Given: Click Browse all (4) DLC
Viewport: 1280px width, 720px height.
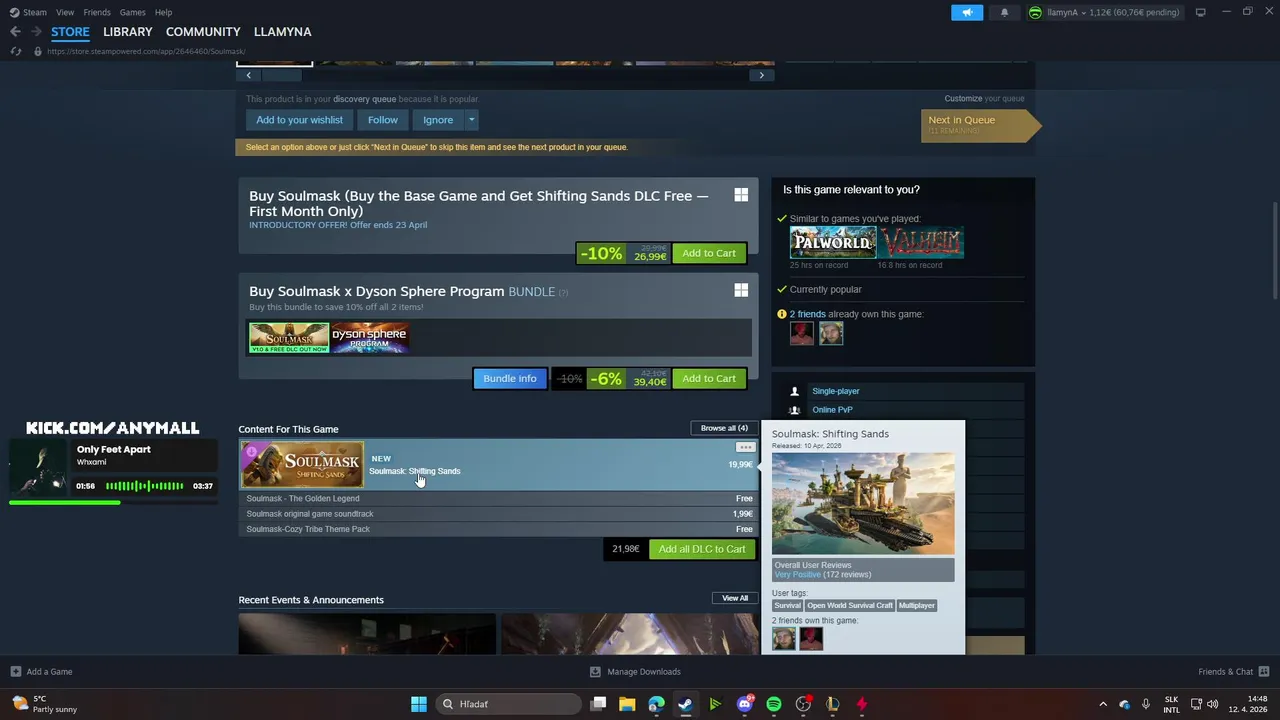Looking at the screenshot, I should coord(724,428).
